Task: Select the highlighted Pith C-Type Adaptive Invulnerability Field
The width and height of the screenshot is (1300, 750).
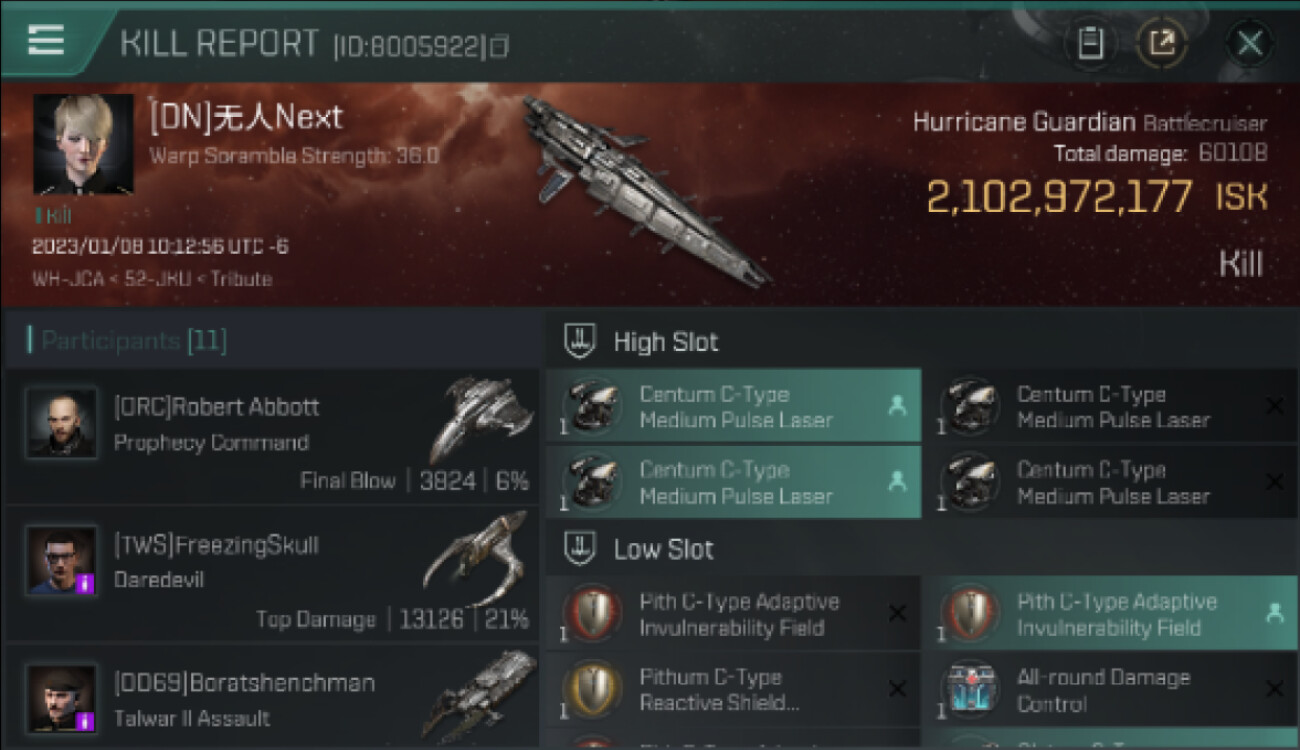Action: click(1109, 614)
